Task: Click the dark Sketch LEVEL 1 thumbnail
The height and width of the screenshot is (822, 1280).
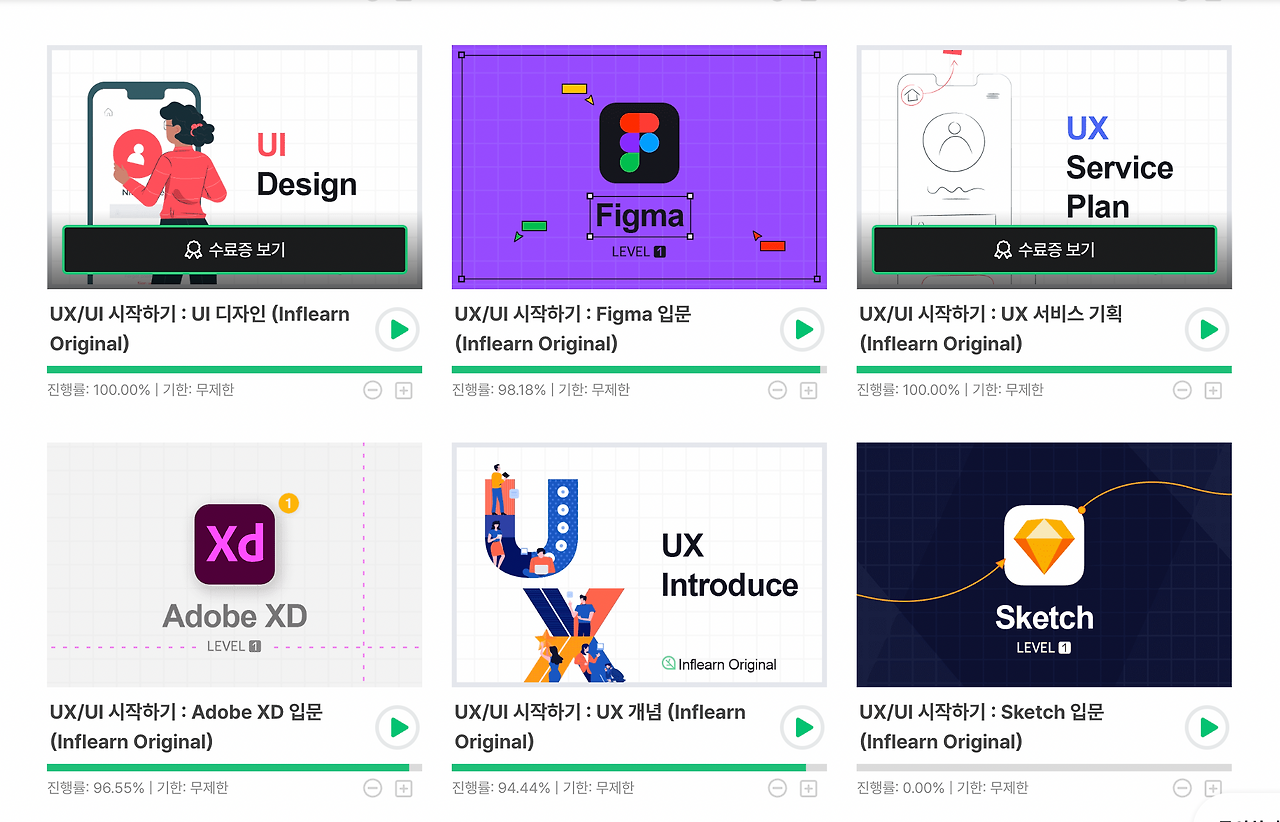Action: [x=1044, y=565]
